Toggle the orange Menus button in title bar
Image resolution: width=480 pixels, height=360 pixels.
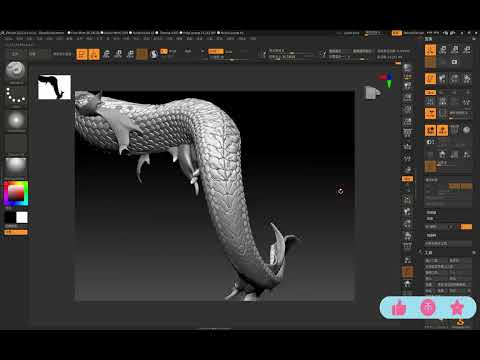[396, 33]
